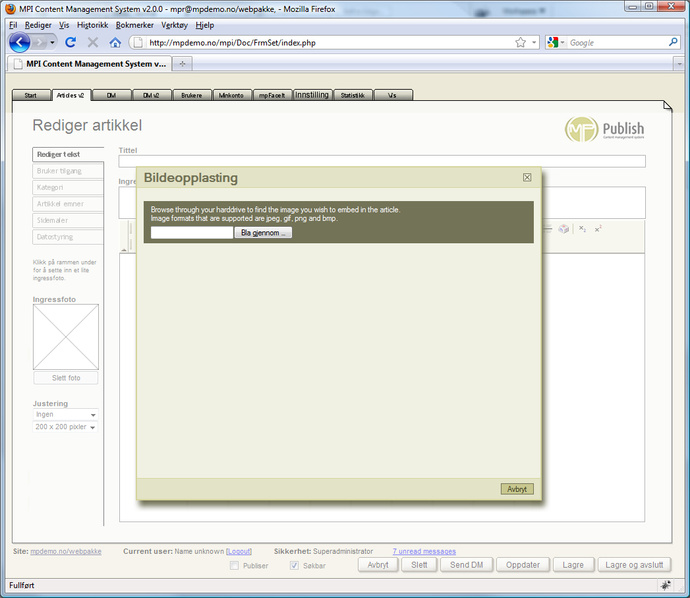Click the Ingressfoto placeholder image frame
The height and width of the screenshot is (598, 690).
click(66, 337)
